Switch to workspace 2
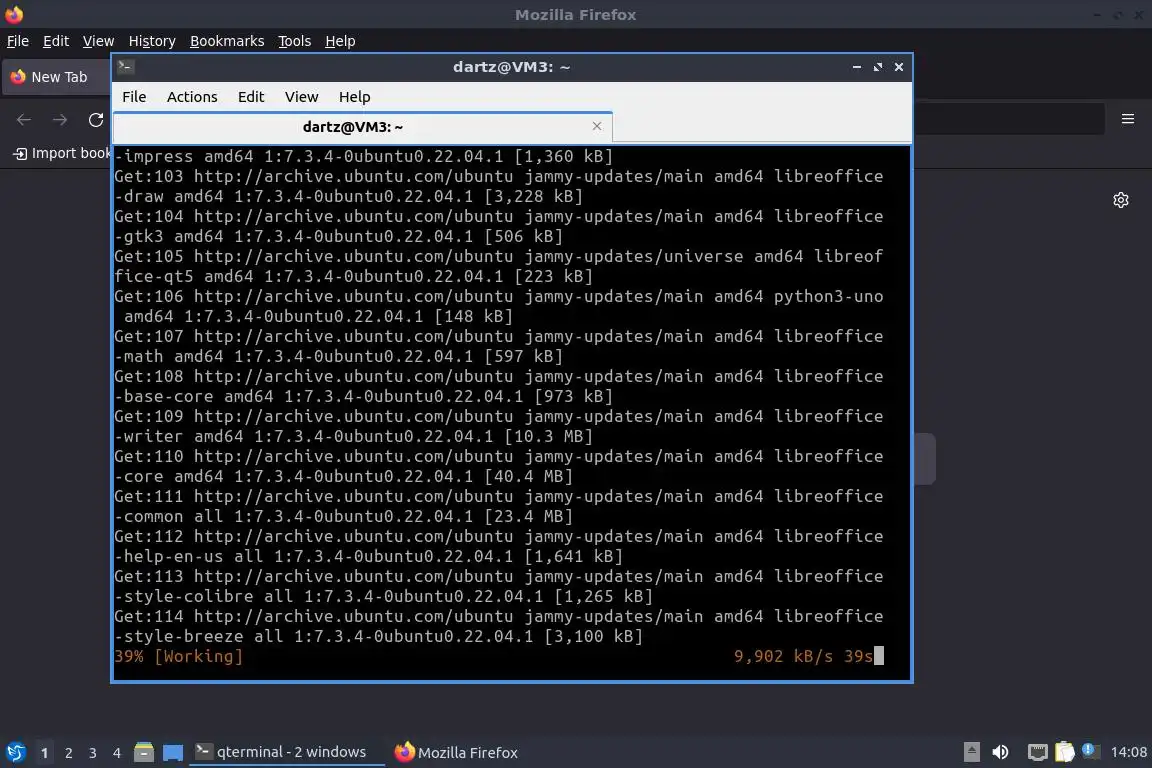 [x=68, y=753]
